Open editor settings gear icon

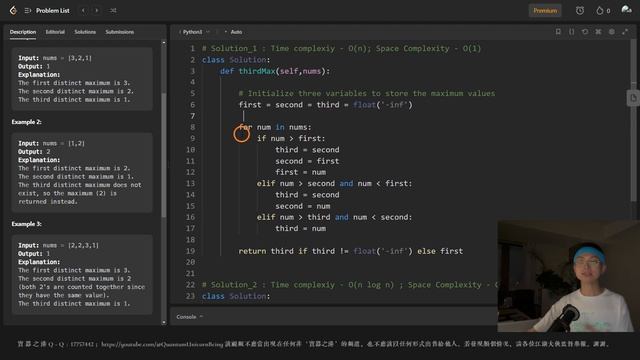(x=611, y=31)
